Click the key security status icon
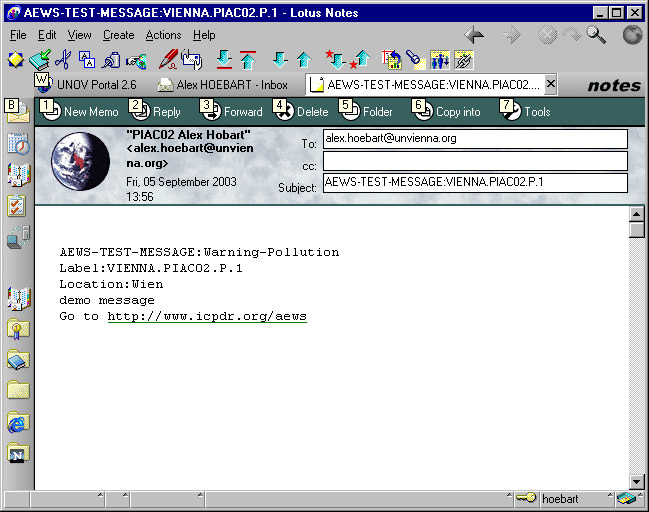Viewport: 649px width, 512px height. click(525, 498)
